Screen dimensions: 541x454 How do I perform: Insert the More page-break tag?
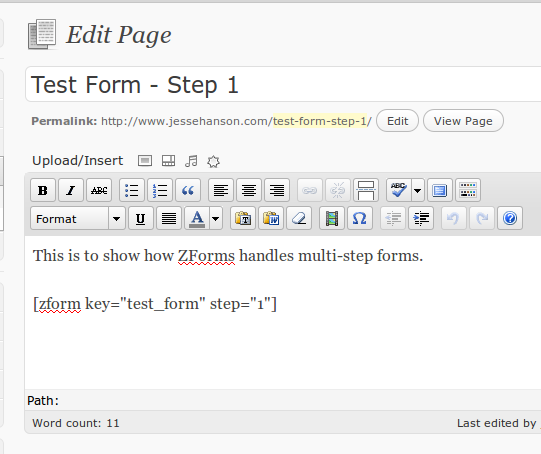(366, 190)
